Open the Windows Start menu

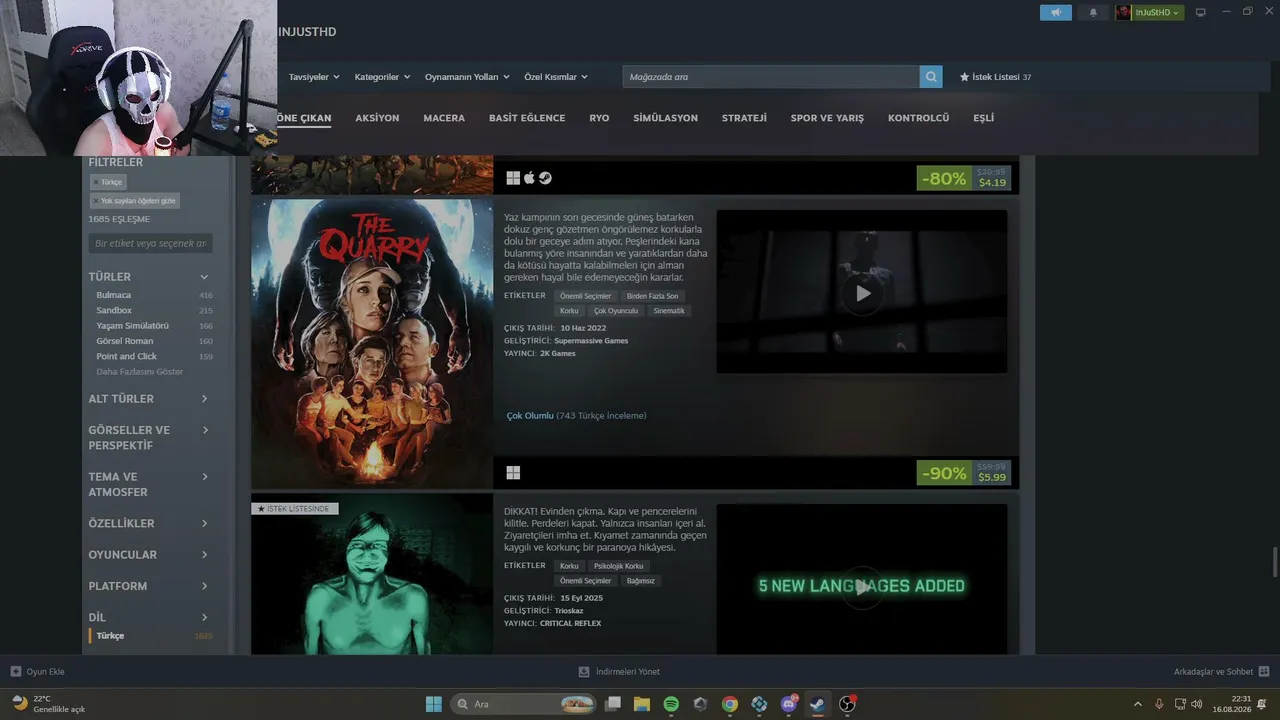pos(434,704)
